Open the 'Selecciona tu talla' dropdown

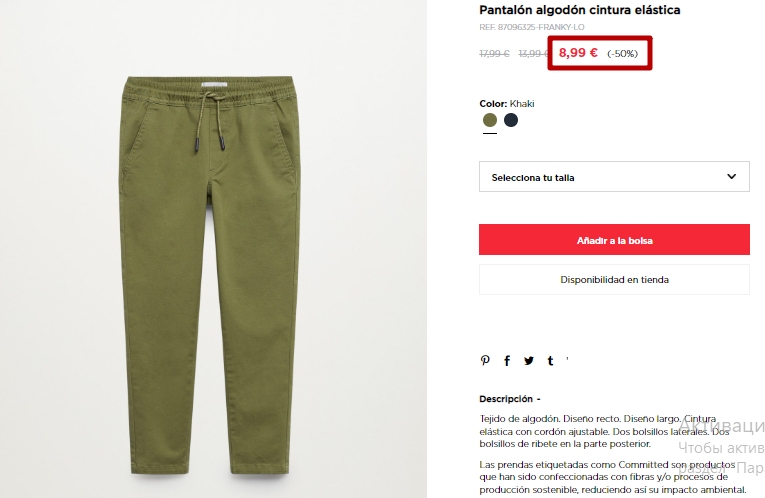(614, 177)
